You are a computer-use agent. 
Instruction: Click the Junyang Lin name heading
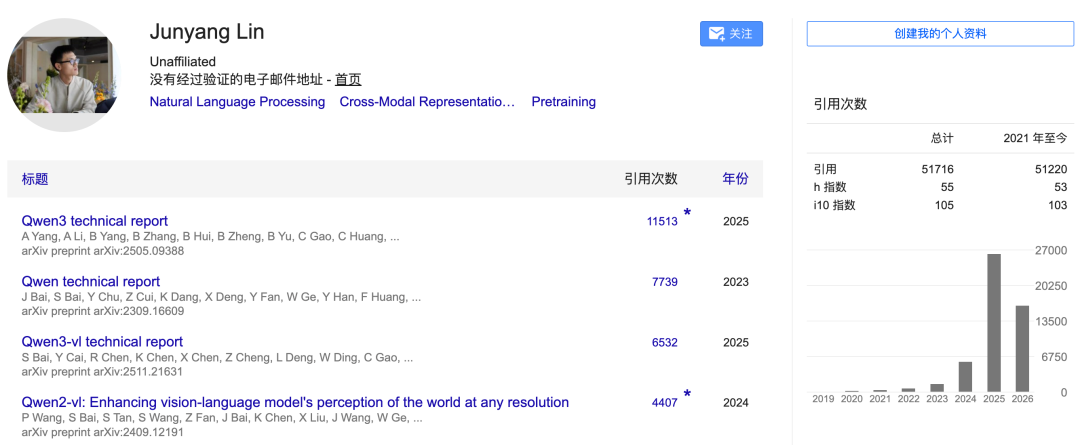(x=207, y=32)
